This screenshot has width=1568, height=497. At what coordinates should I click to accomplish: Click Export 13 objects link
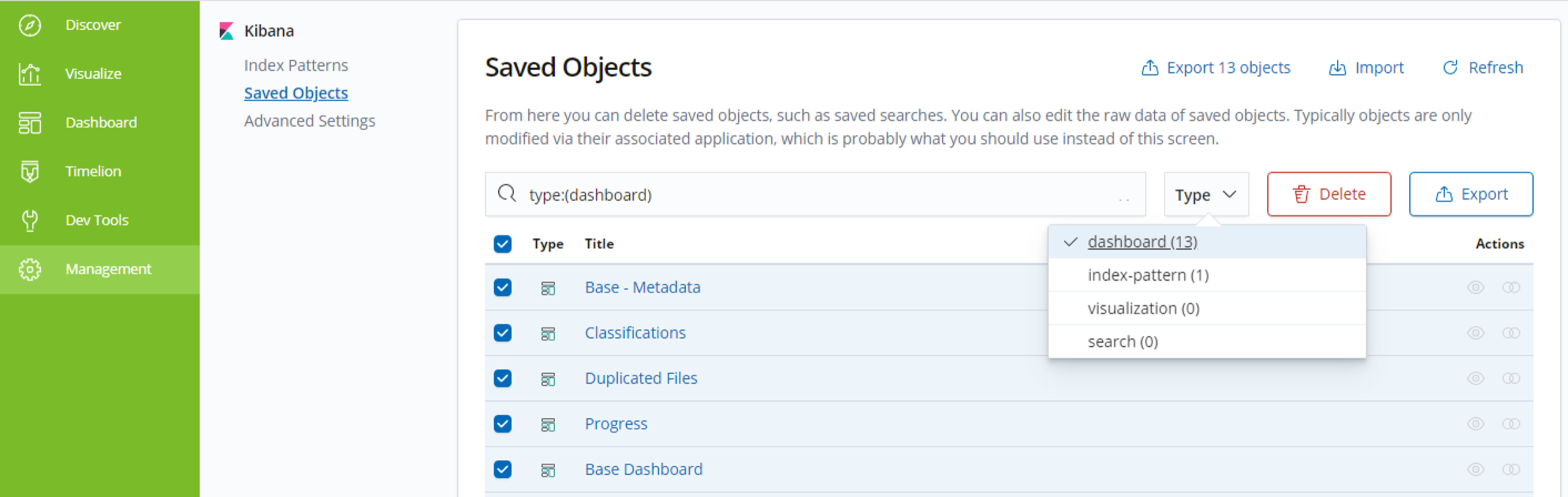(1216, 68)
